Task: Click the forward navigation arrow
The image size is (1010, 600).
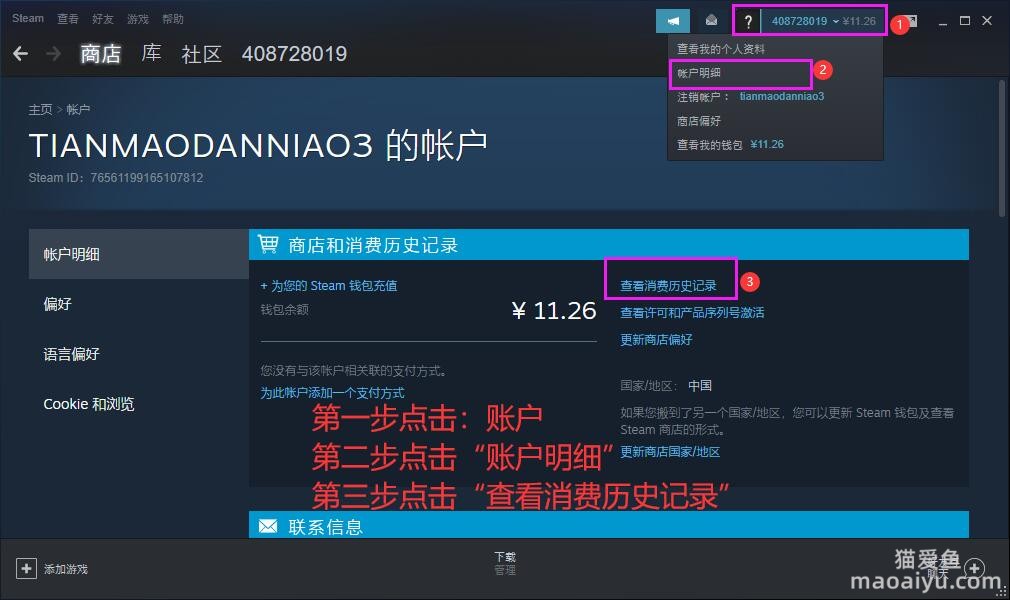Action: coord(53,53)
